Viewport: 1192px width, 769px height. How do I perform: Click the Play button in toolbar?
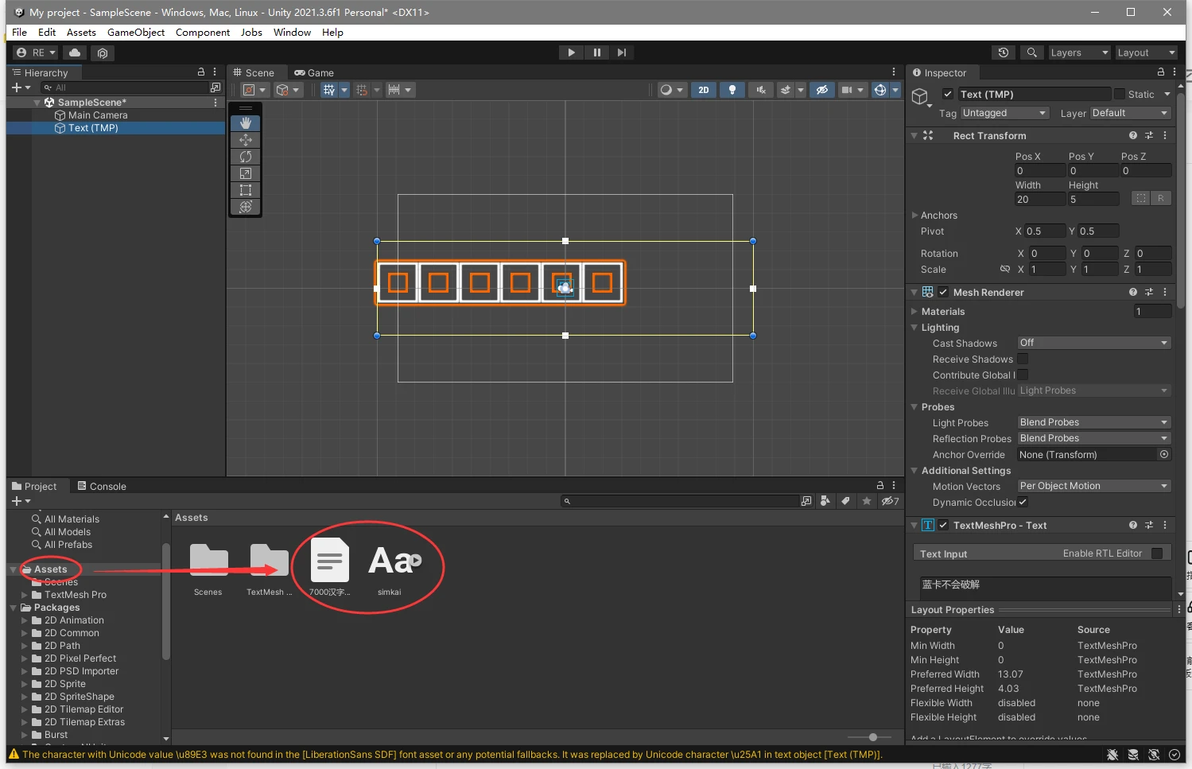(571, 53)
